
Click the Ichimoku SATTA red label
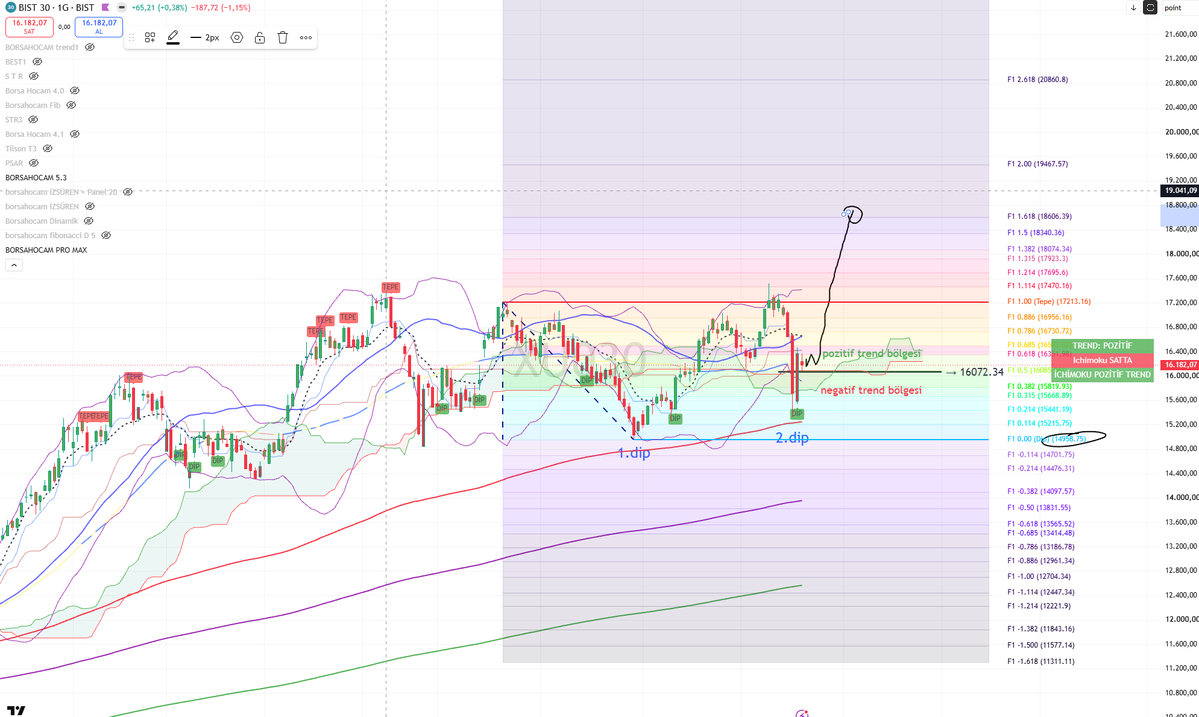1102,360
